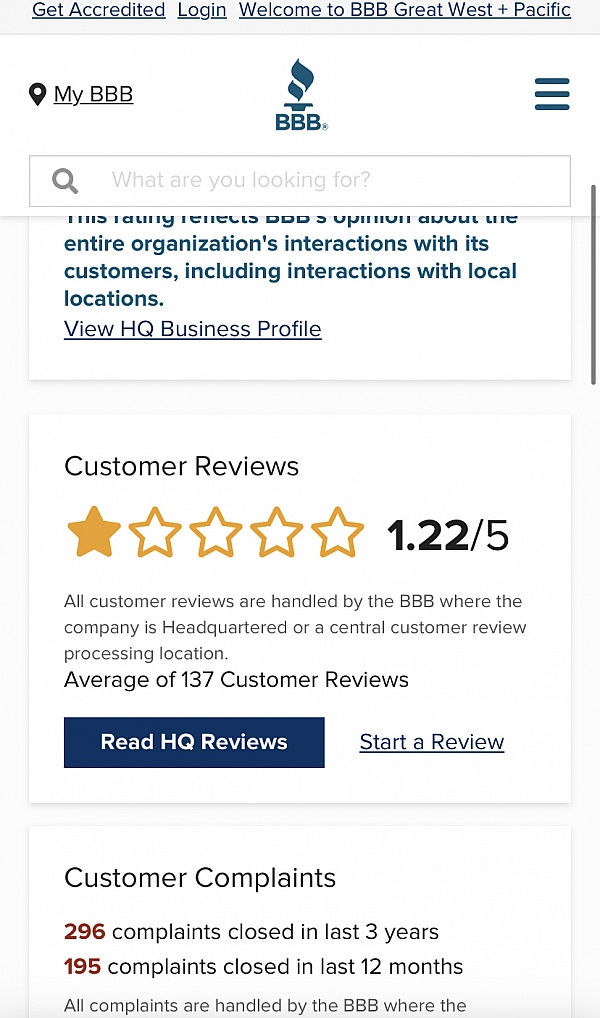The height and width of the screenshot is (1018, 600).
Task: Select the fifth outlined star
Action: click(x=338, y=532)
